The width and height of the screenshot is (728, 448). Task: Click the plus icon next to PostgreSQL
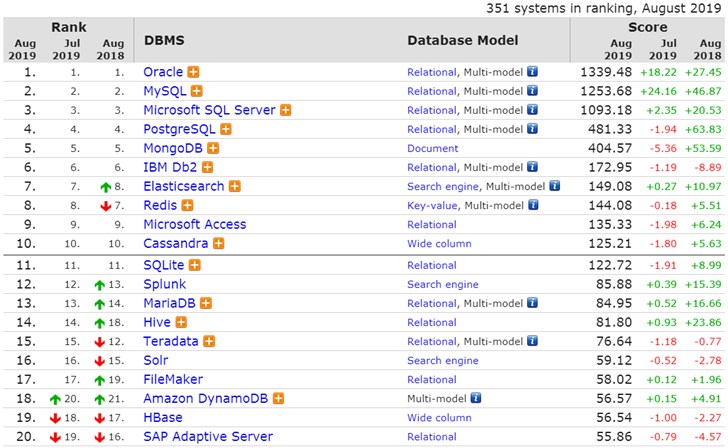pos(226,129)
